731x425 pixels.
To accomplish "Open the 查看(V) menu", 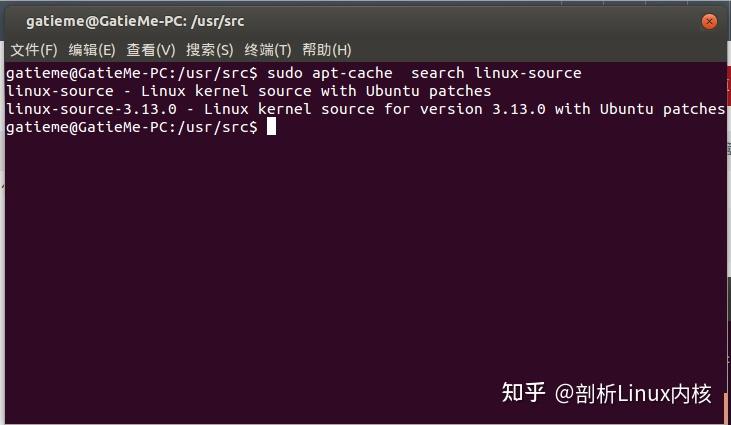I will point(151,50).
